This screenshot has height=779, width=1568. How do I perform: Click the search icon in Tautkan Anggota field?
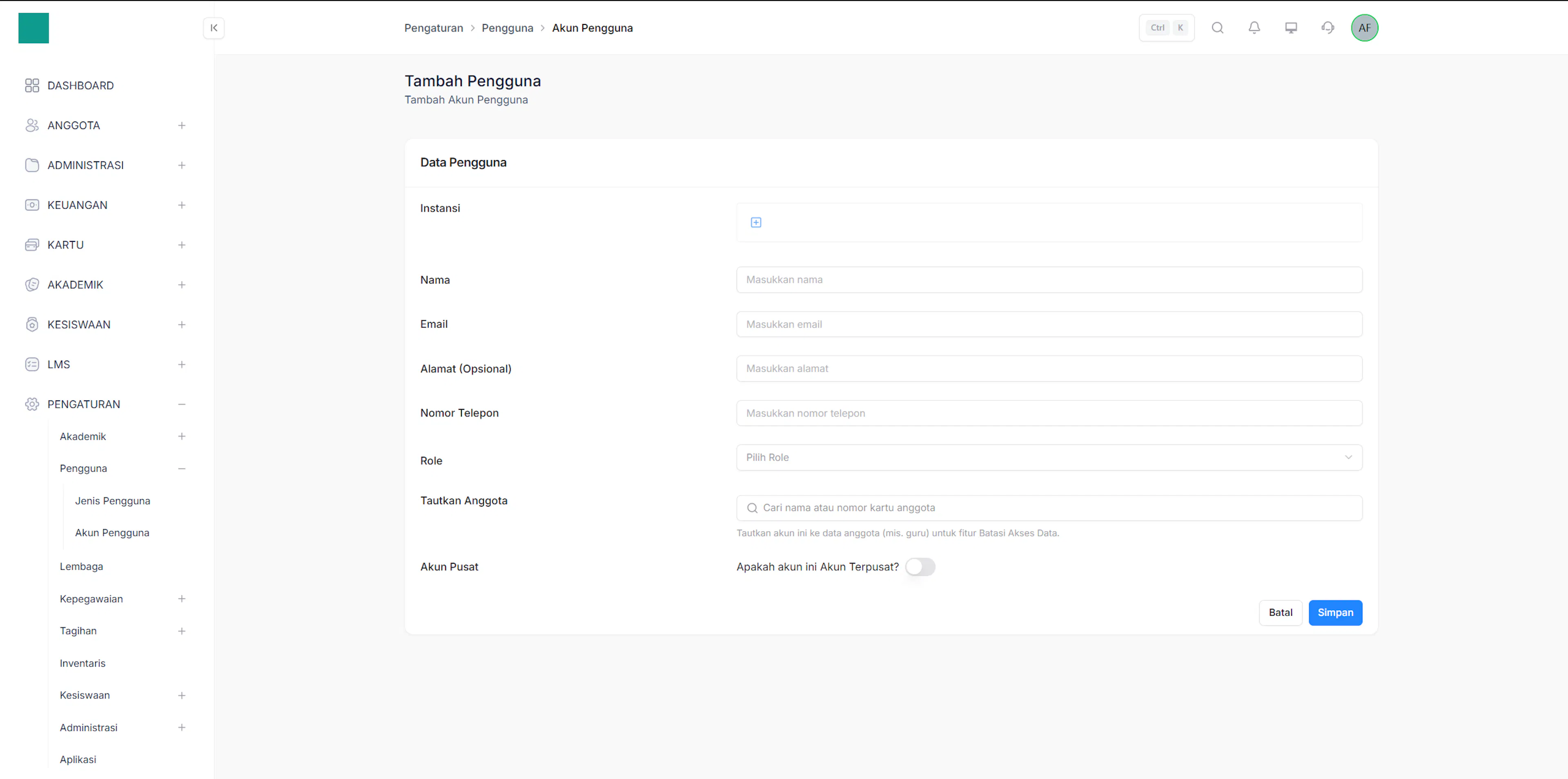pyautogui.click(x=752, y=508)
